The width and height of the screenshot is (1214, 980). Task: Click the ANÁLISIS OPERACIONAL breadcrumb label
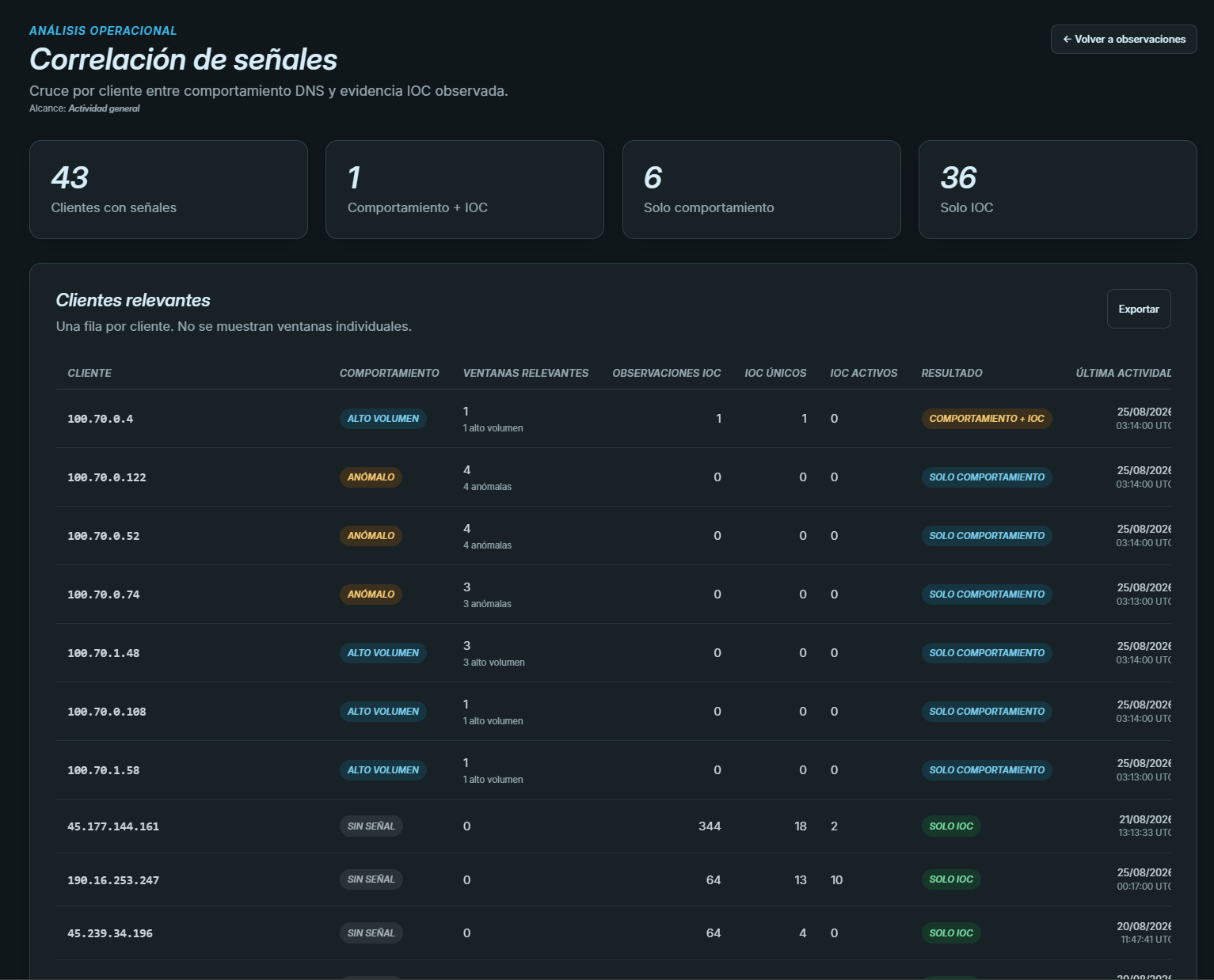[103, 31]
